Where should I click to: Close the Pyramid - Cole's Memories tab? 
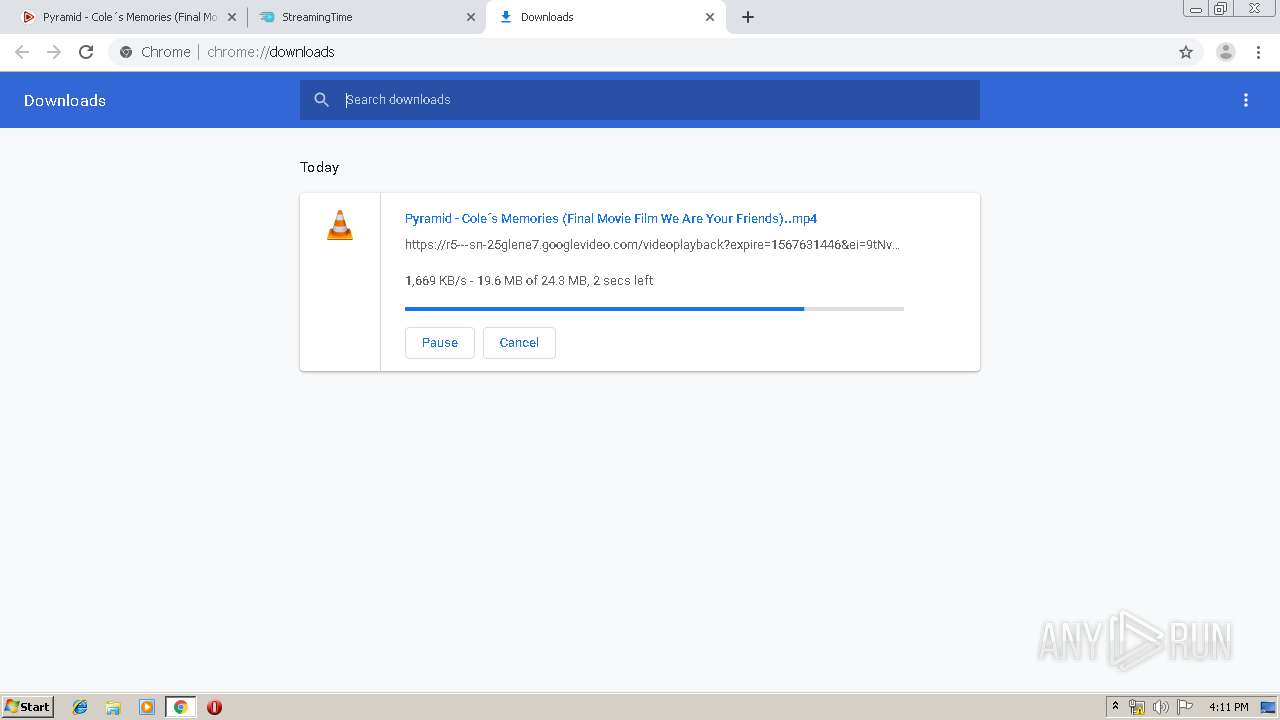tap(232, 17)
